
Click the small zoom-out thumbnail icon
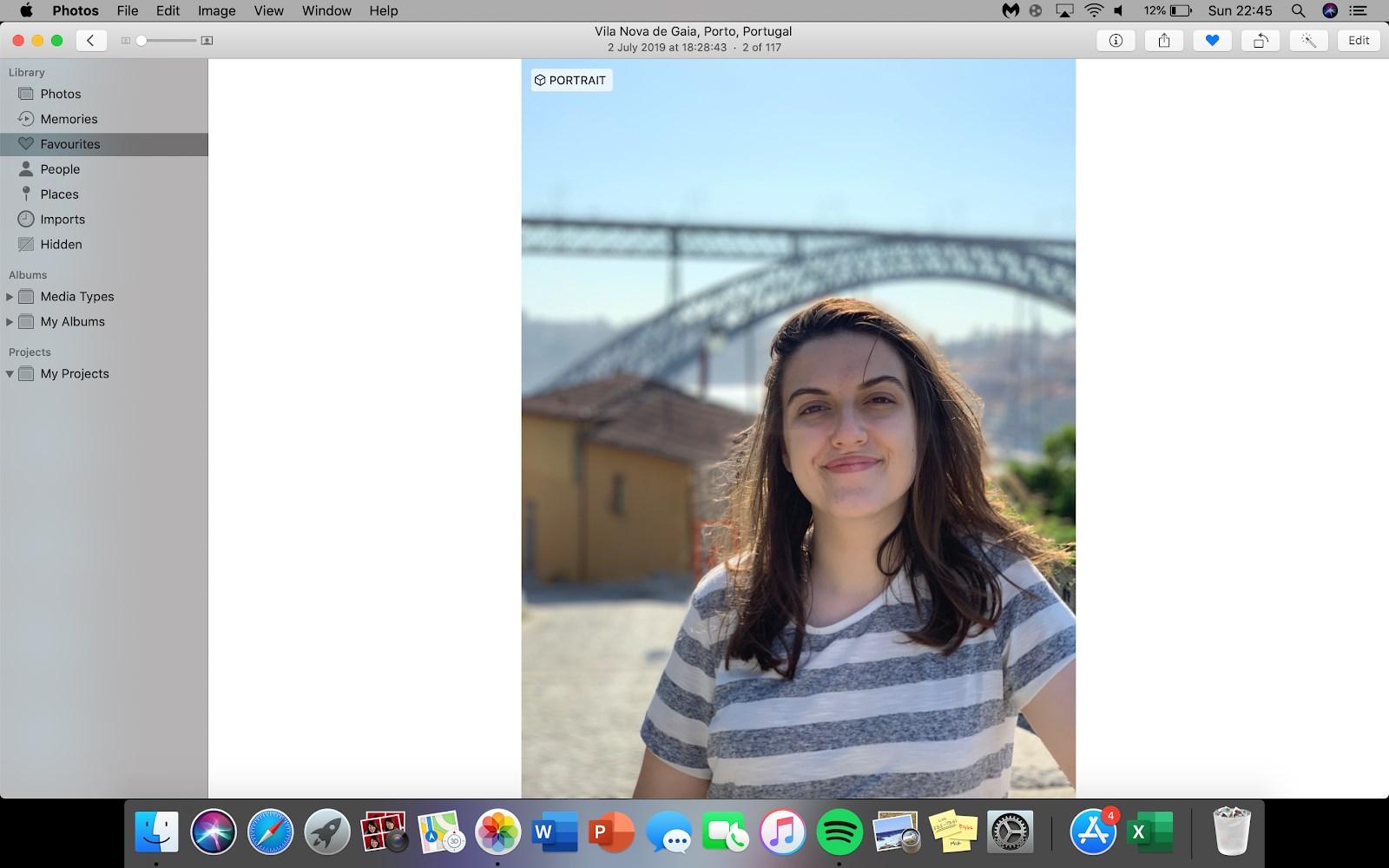[x=126, y=41]
